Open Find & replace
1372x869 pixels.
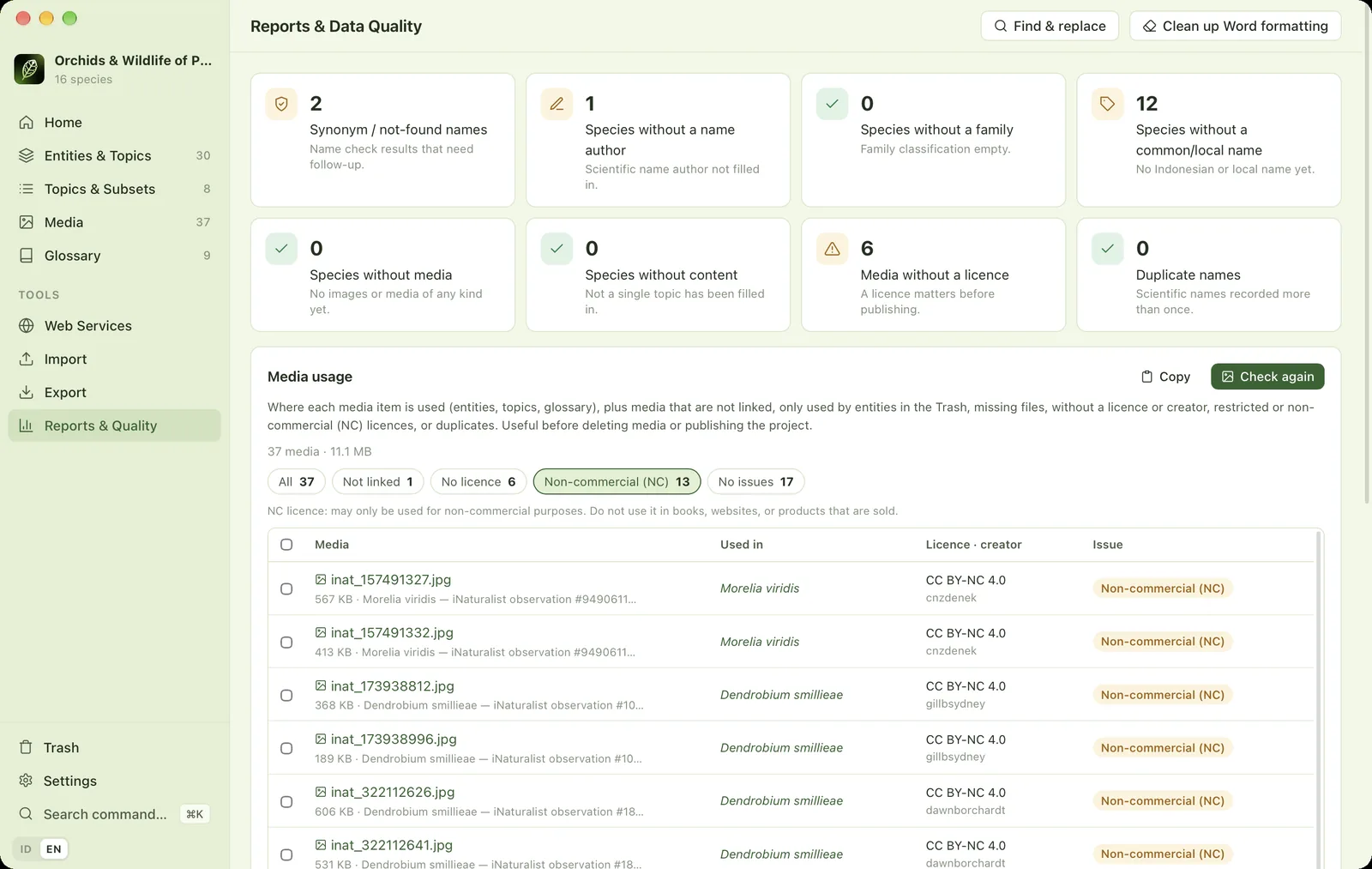1050,26
